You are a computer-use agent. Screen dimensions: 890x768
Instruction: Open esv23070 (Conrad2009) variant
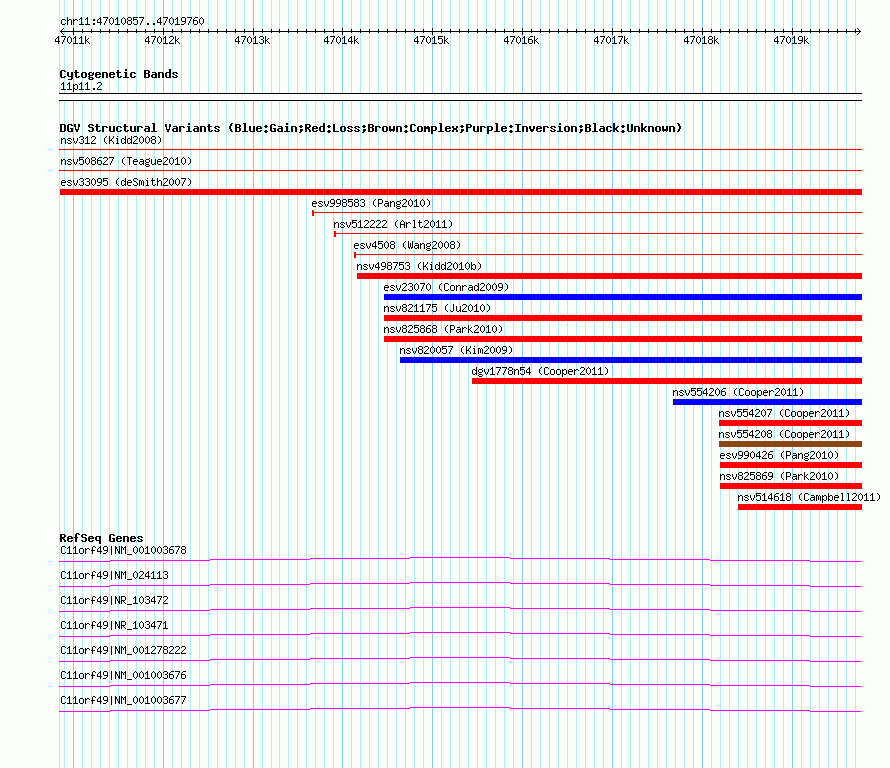(446, 287)
